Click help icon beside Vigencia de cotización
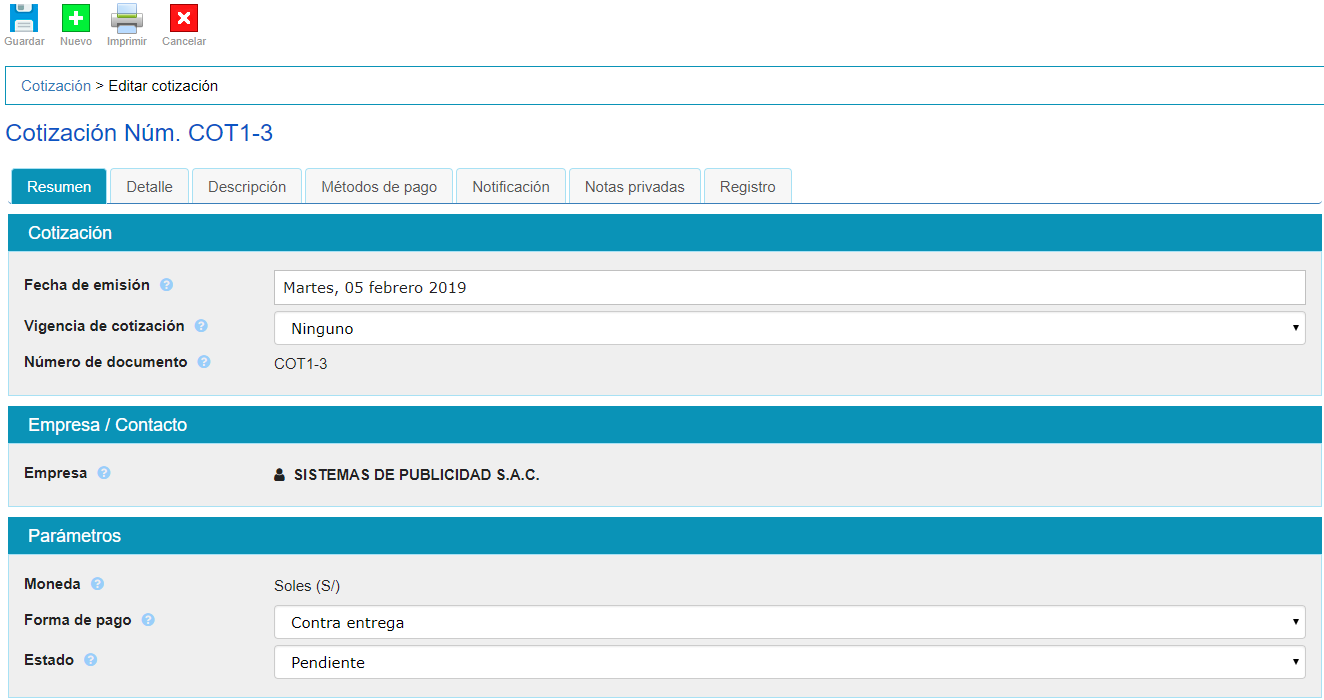This screenshot has height=700, width=1324. click(201, 326)
